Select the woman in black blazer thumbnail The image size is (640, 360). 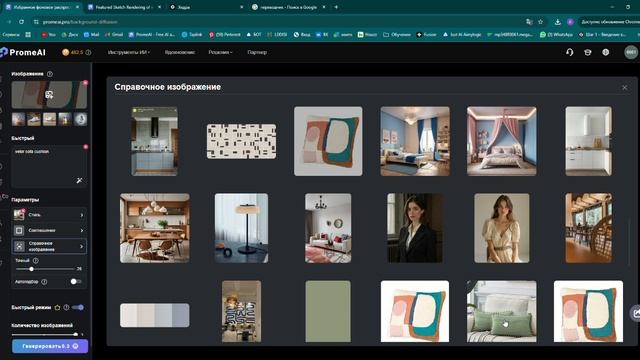pos(415,228)
